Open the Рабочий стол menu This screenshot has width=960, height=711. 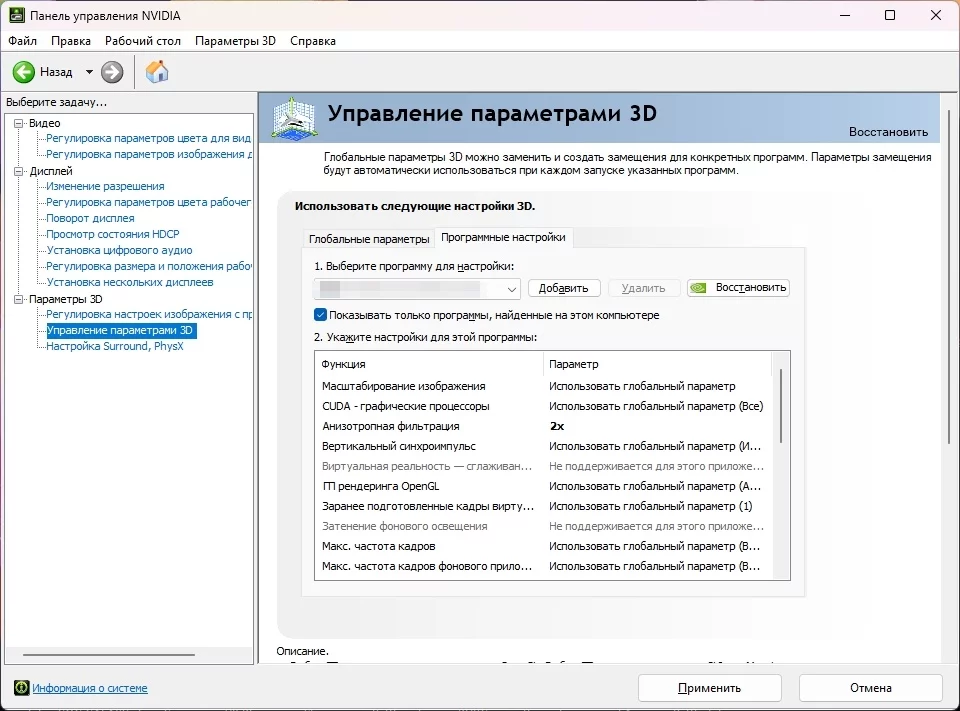coord(143,41)
